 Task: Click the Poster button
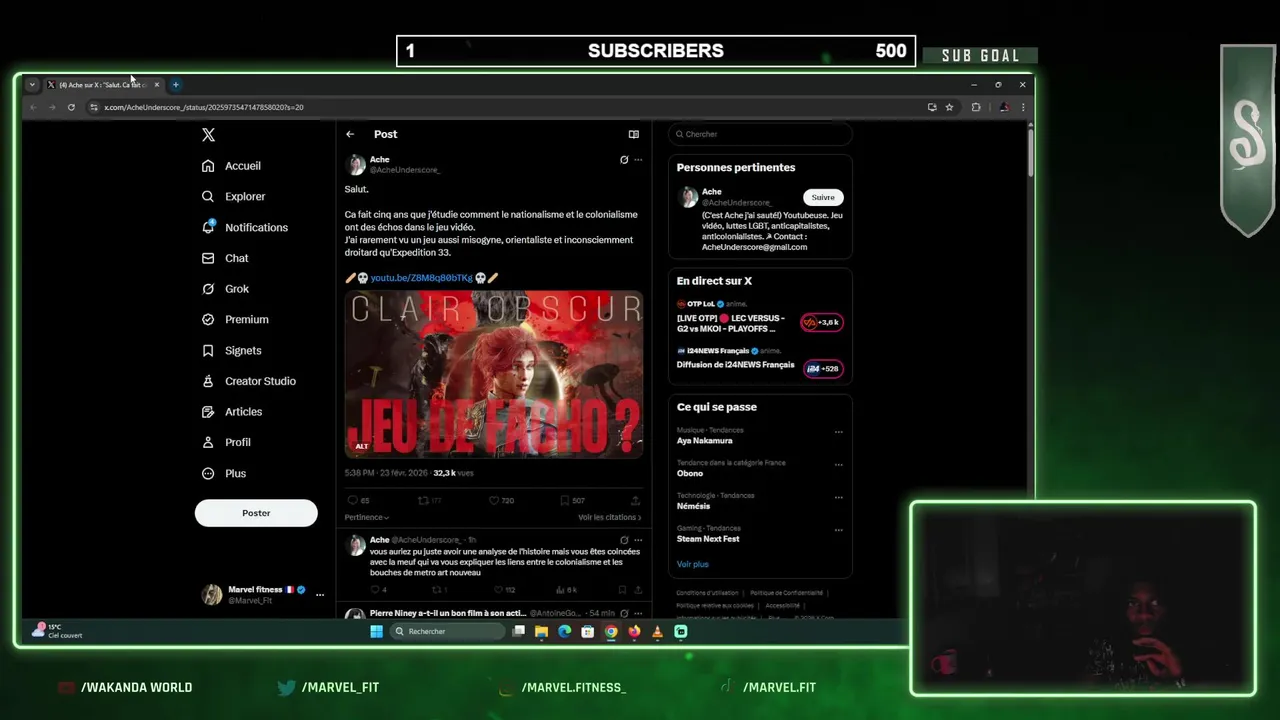tap(256, 513)
